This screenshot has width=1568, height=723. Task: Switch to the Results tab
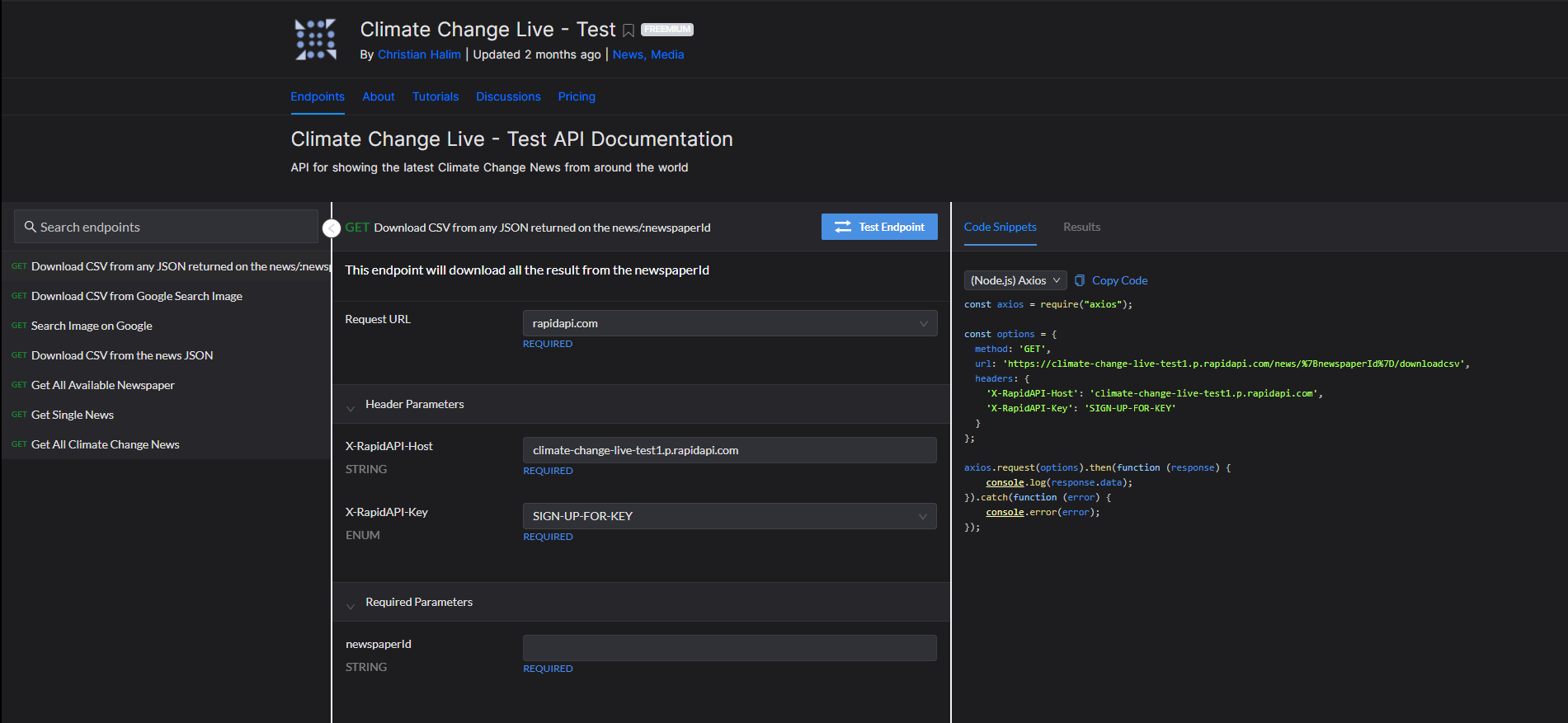point(1081,227)
